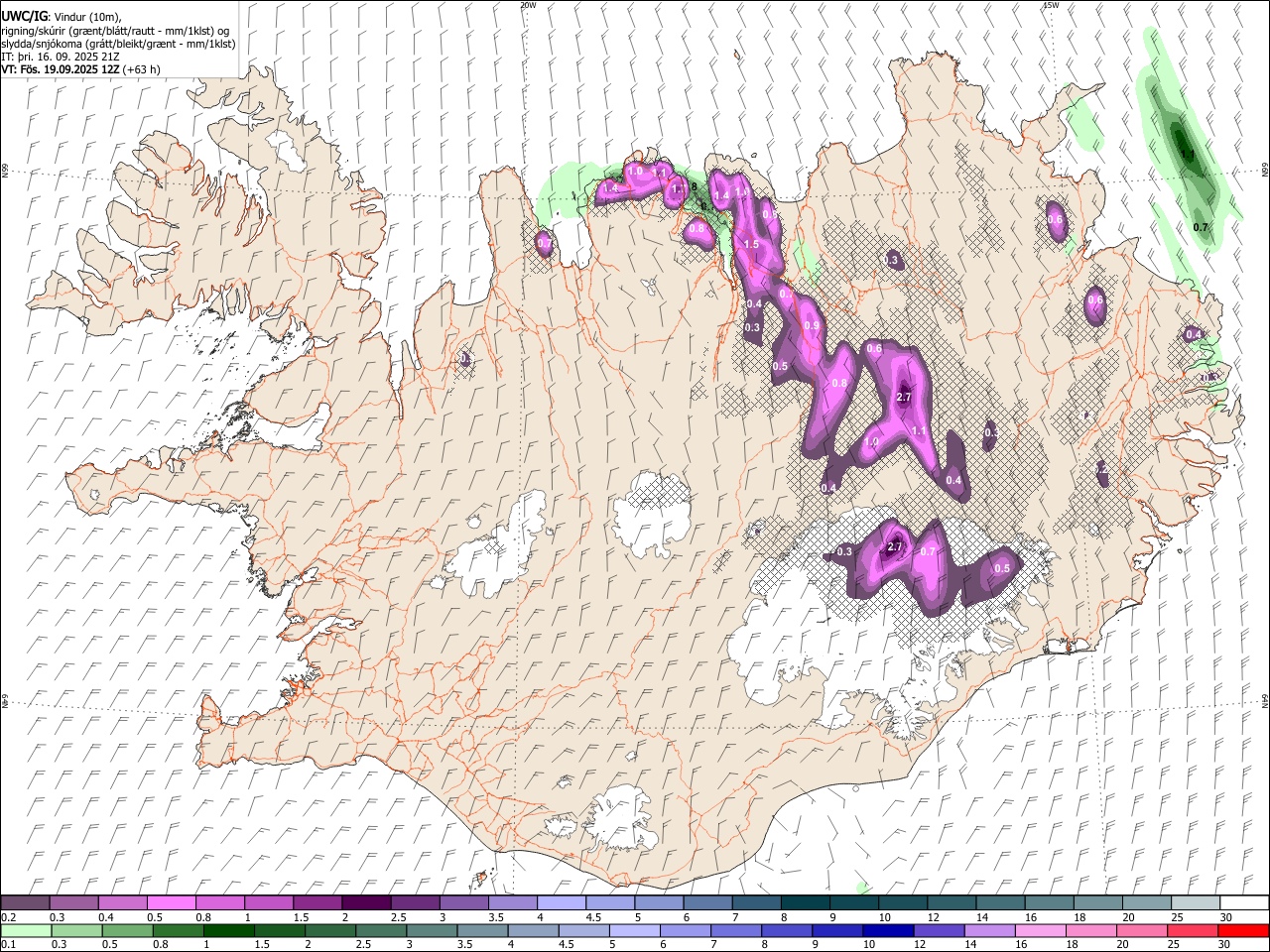Click the '0.4' label in the upper legend
Screen dimensions: 1270x952
coord(105,917)
